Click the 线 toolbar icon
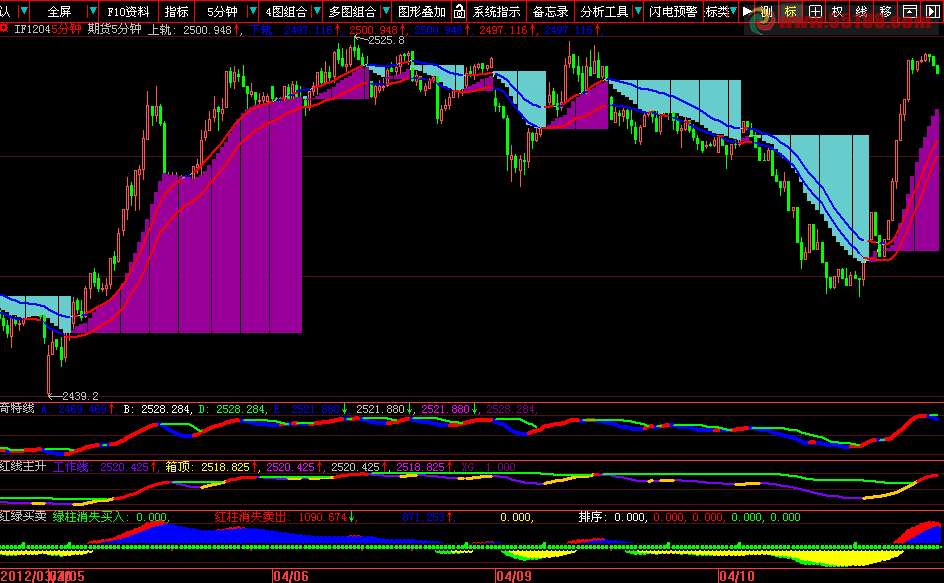944x583 pixels. 862,11
